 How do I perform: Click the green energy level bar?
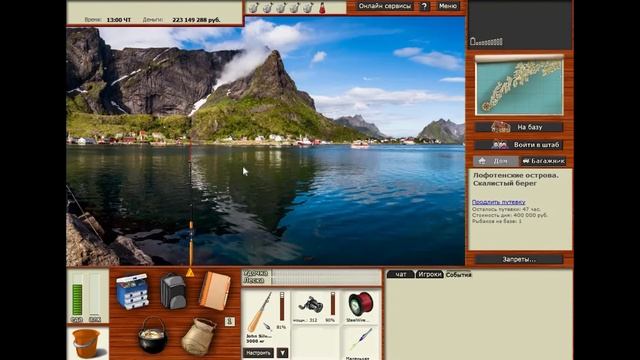[x=77, y=300]
